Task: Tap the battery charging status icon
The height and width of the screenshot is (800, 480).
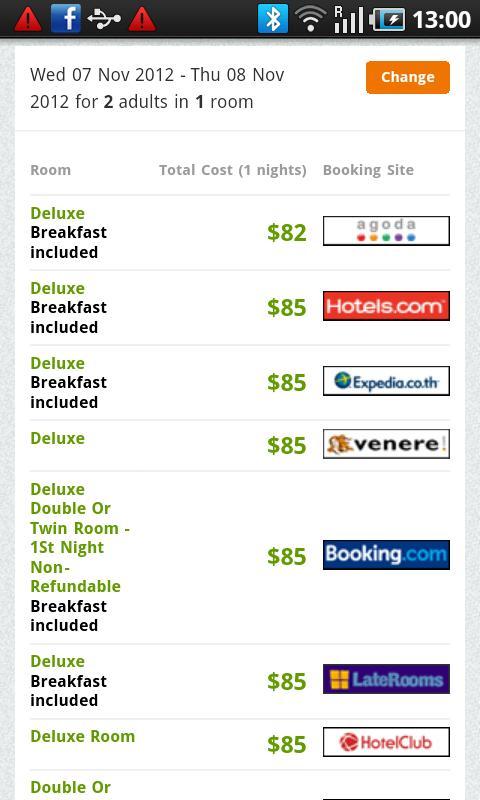Action: 387,19
